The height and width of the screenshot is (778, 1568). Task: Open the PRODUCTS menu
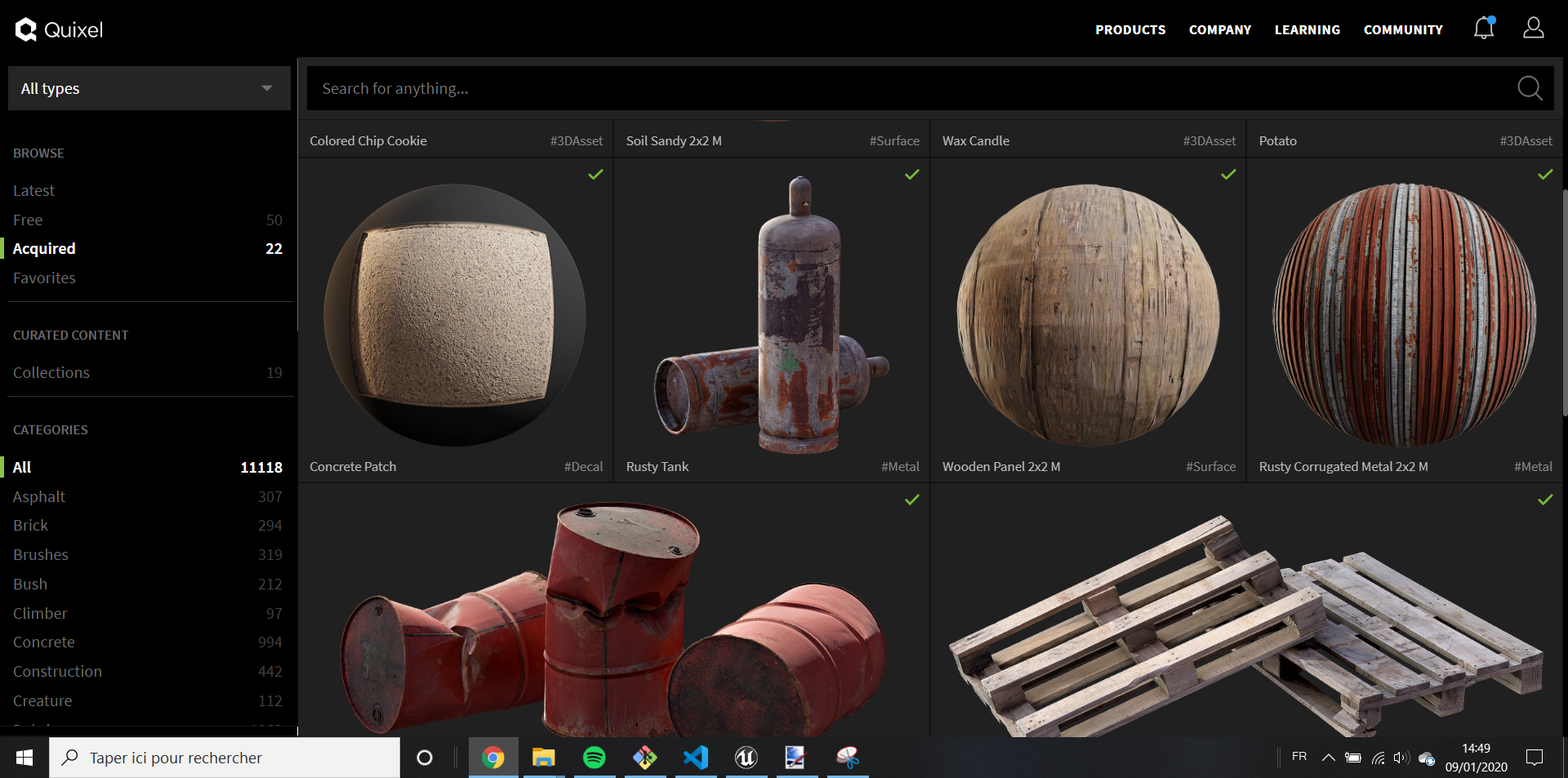coord(1130,29)
